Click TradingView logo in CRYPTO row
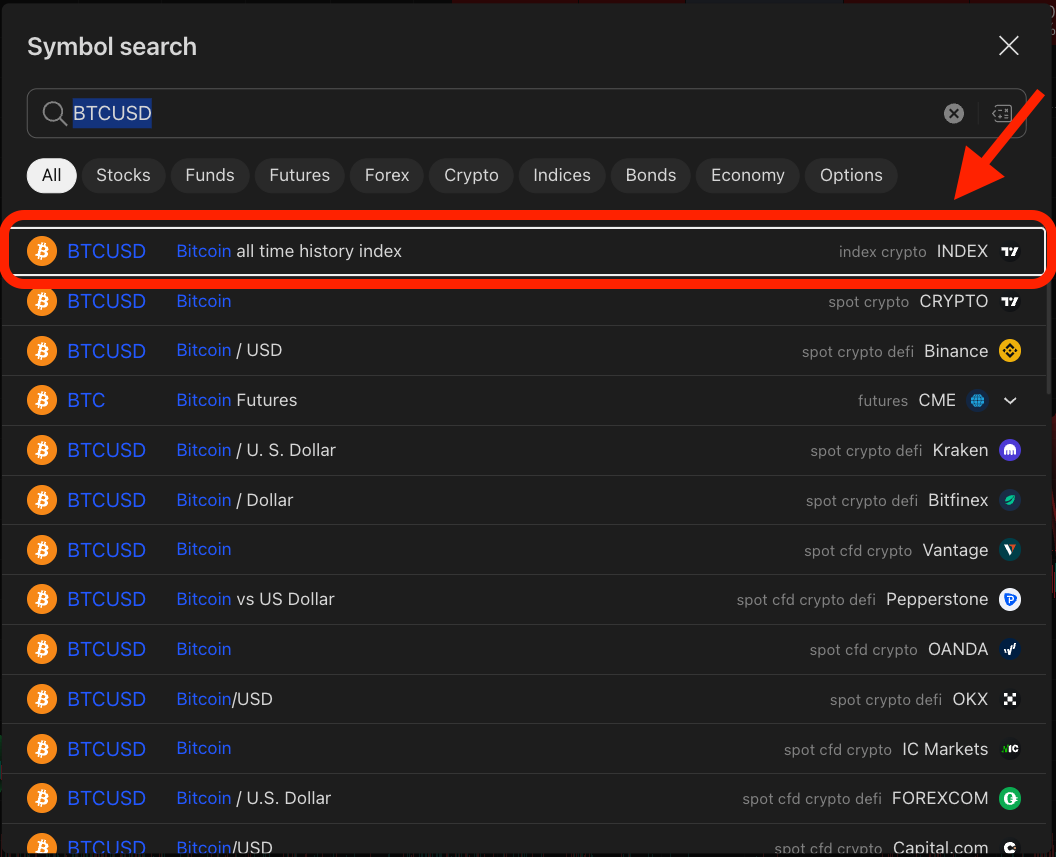The height and width of the screenshot is (857, 1056). 1010,301
